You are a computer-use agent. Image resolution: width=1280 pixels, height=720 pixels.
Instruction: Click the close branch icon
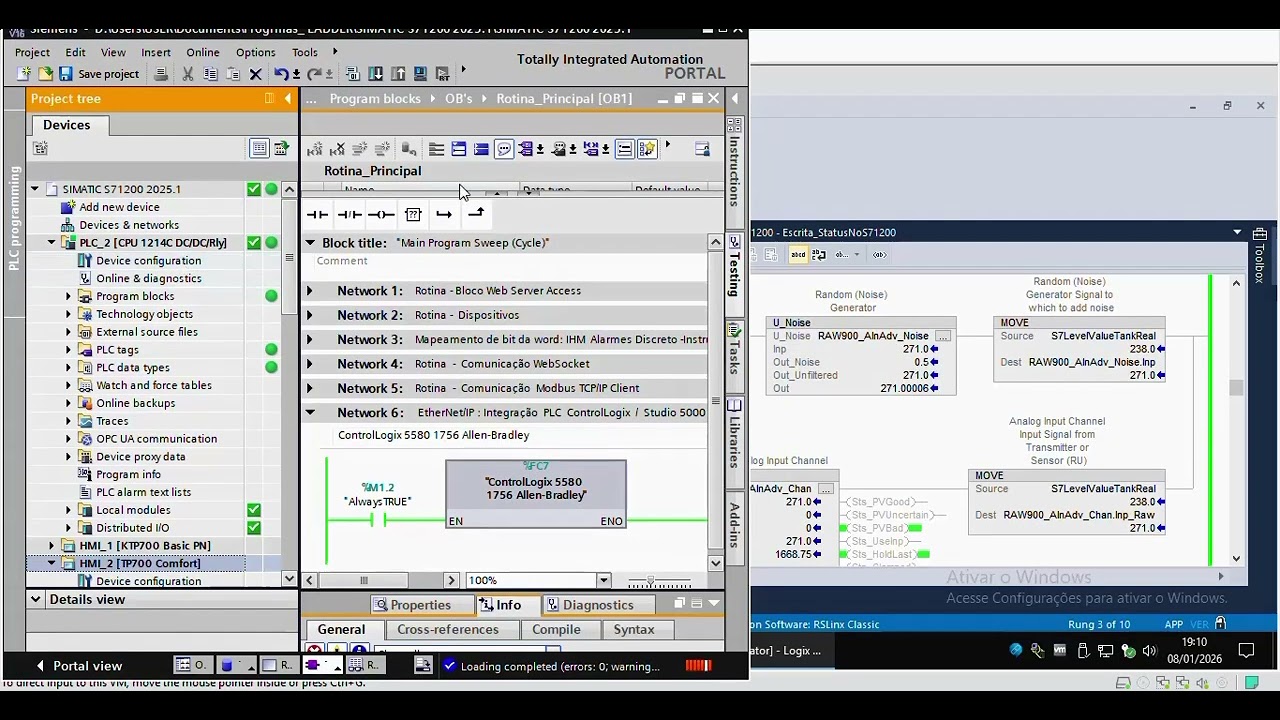pos(476,213)
